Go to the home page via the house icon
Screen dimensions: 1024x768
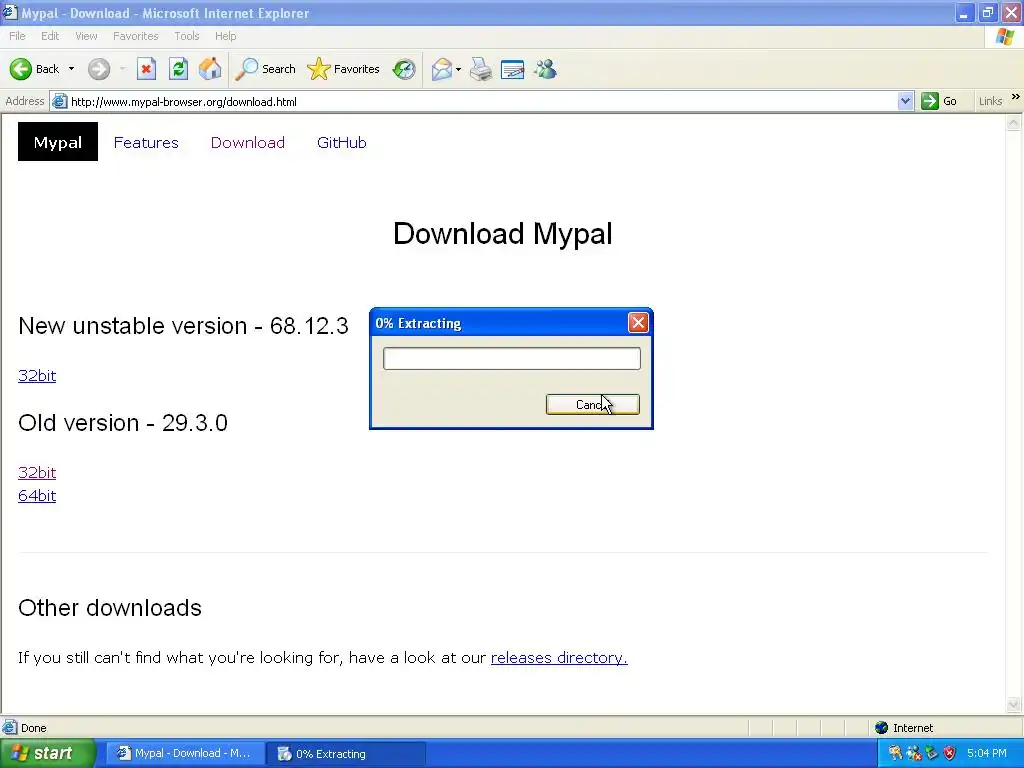click(x=210, y=69)
